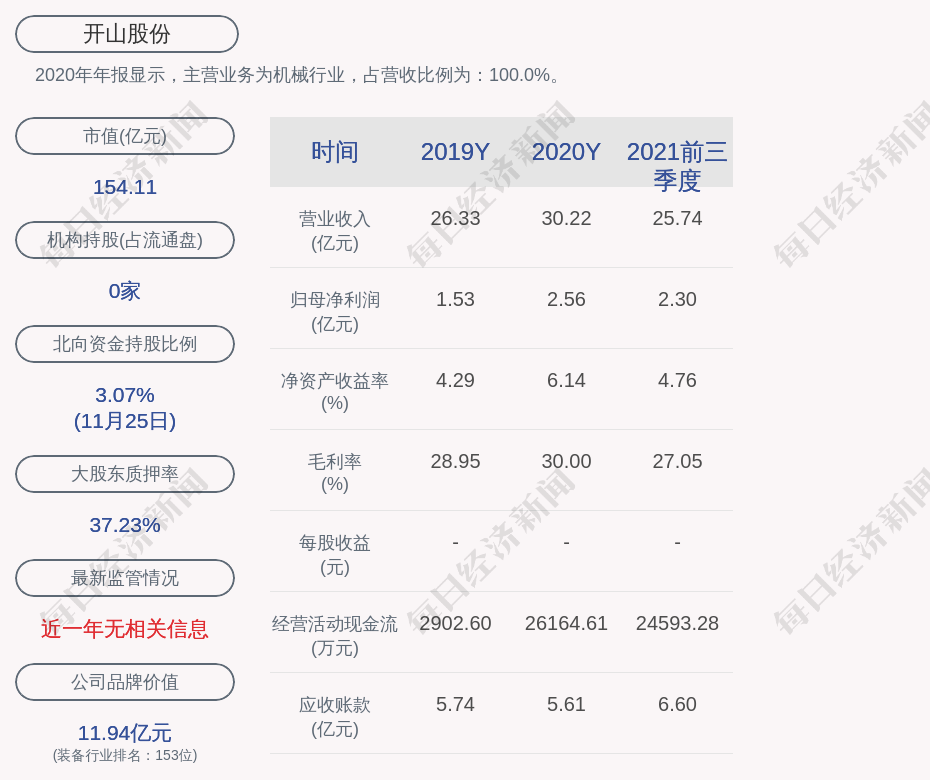
Task: Select the 北向资金持股比例 label pill
Action: [x=125, y=344]
